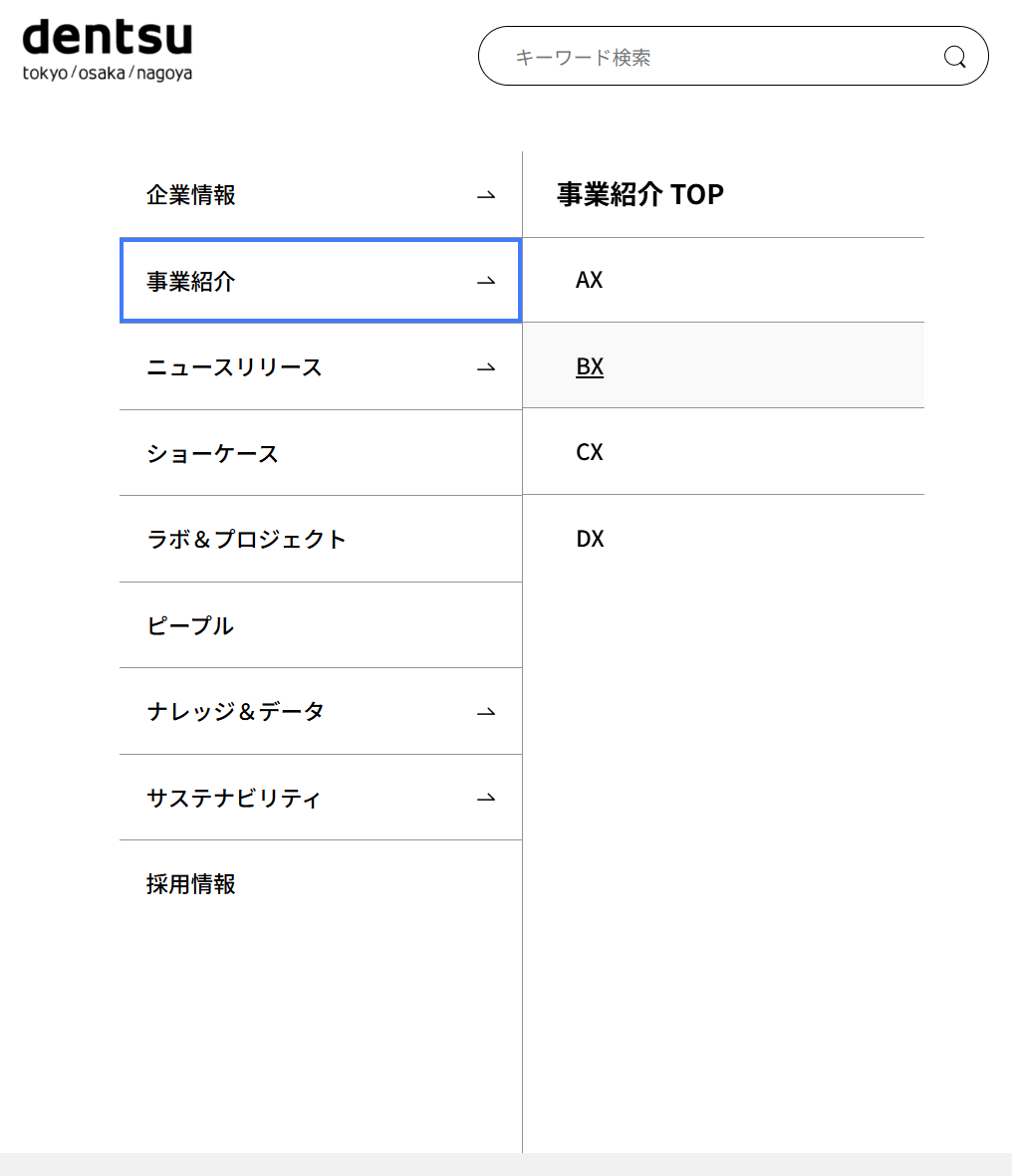
Task: Expand the サステナビリティ arrow
Action: click(x=486, y=799)
